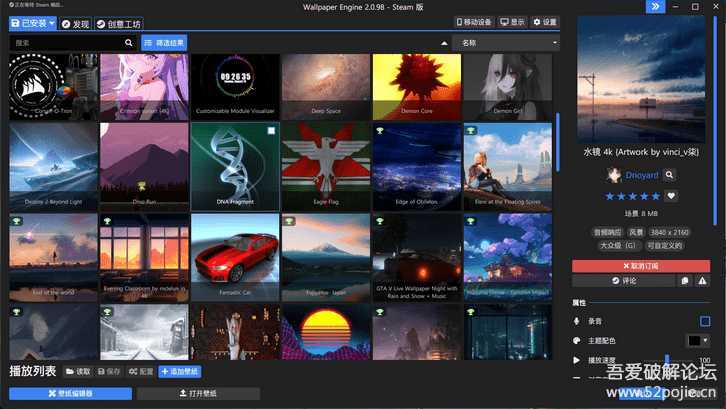Screen dimensions: 726x409
Task: Click the heart favorite icon under star rating
Action: point(671,196)
